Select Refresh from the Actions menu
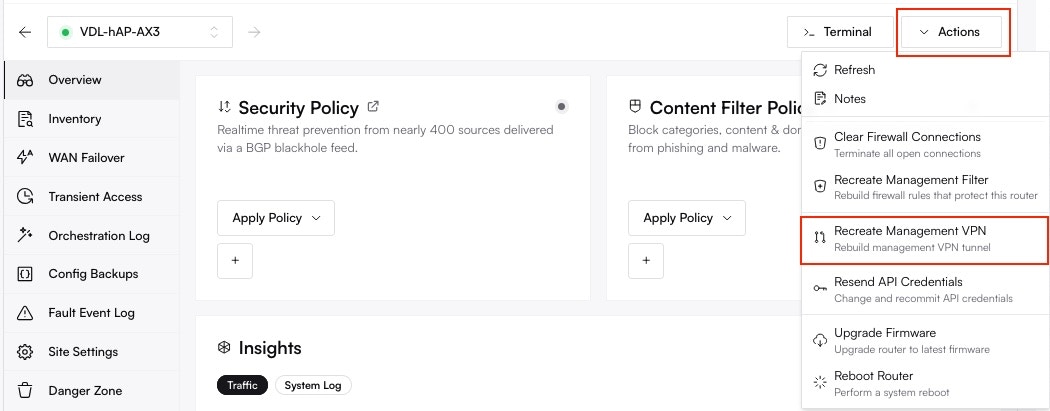 coord(854,70)
